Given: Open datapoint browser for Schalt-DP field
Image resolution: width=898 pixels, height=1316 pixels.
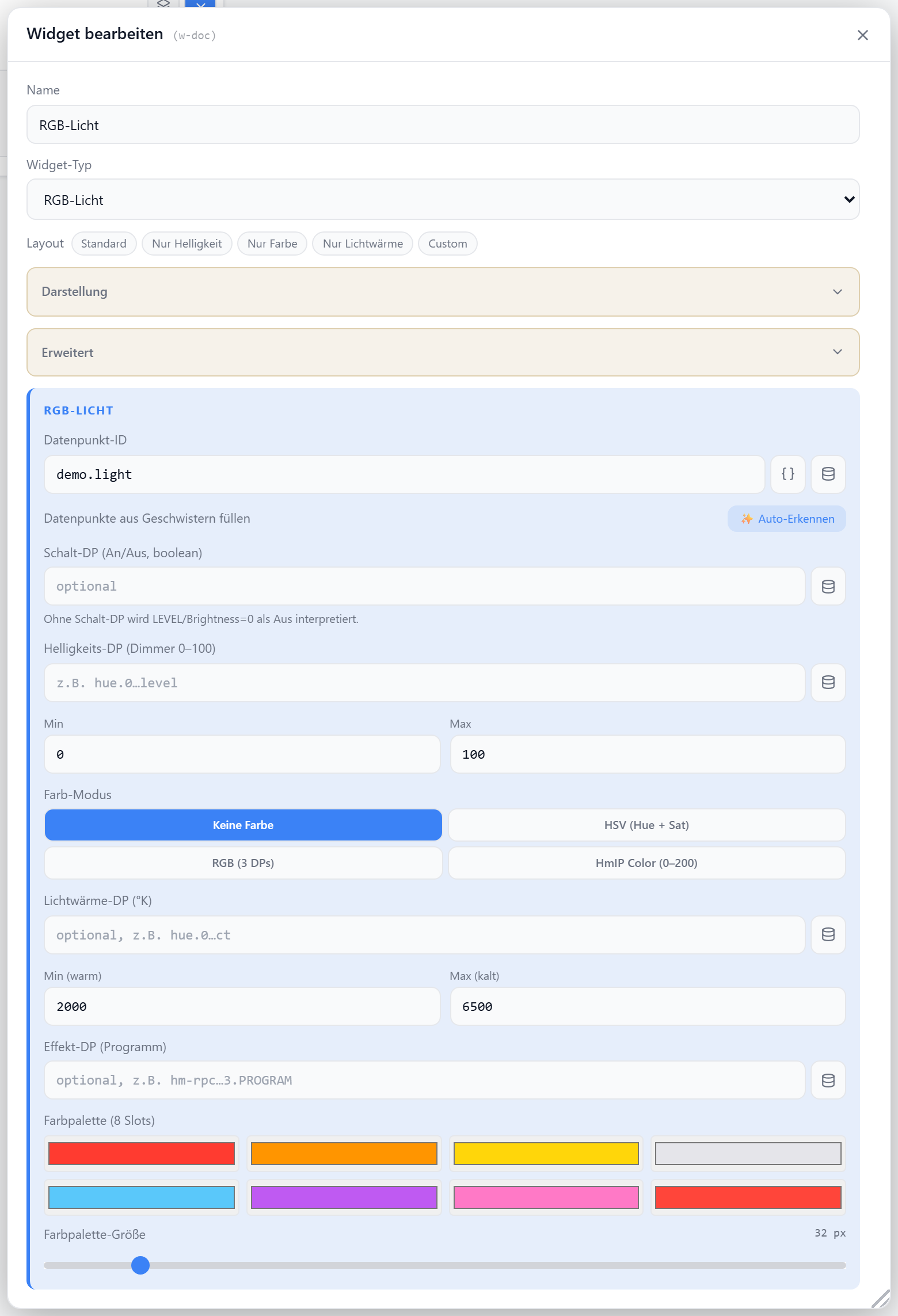Looking at the screenshot, I should click(828, 586).
